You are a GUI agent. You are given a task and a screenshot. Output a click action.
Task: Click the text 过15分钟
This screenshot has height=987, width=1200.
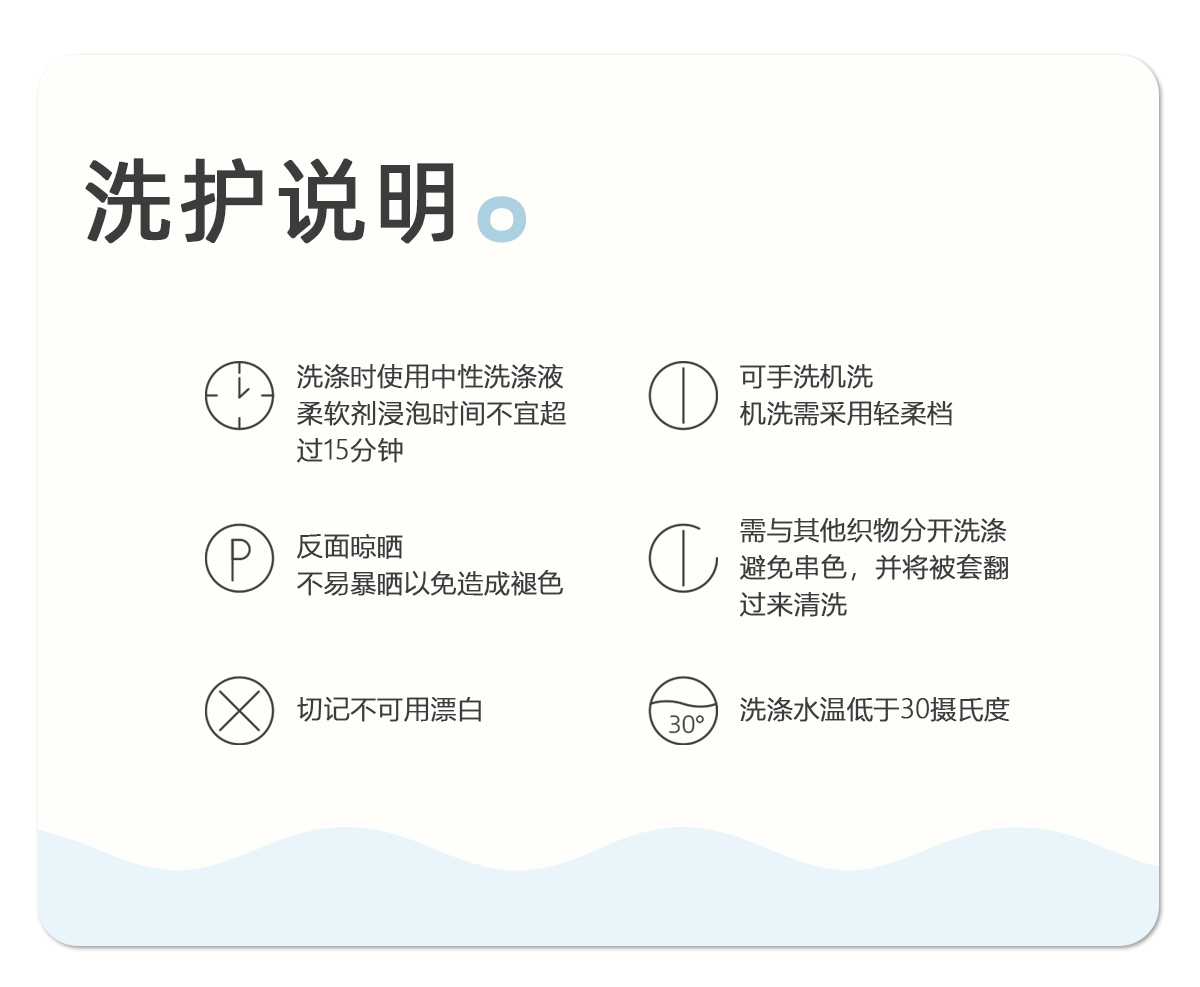pyautogui.click(x=350, y=450)
